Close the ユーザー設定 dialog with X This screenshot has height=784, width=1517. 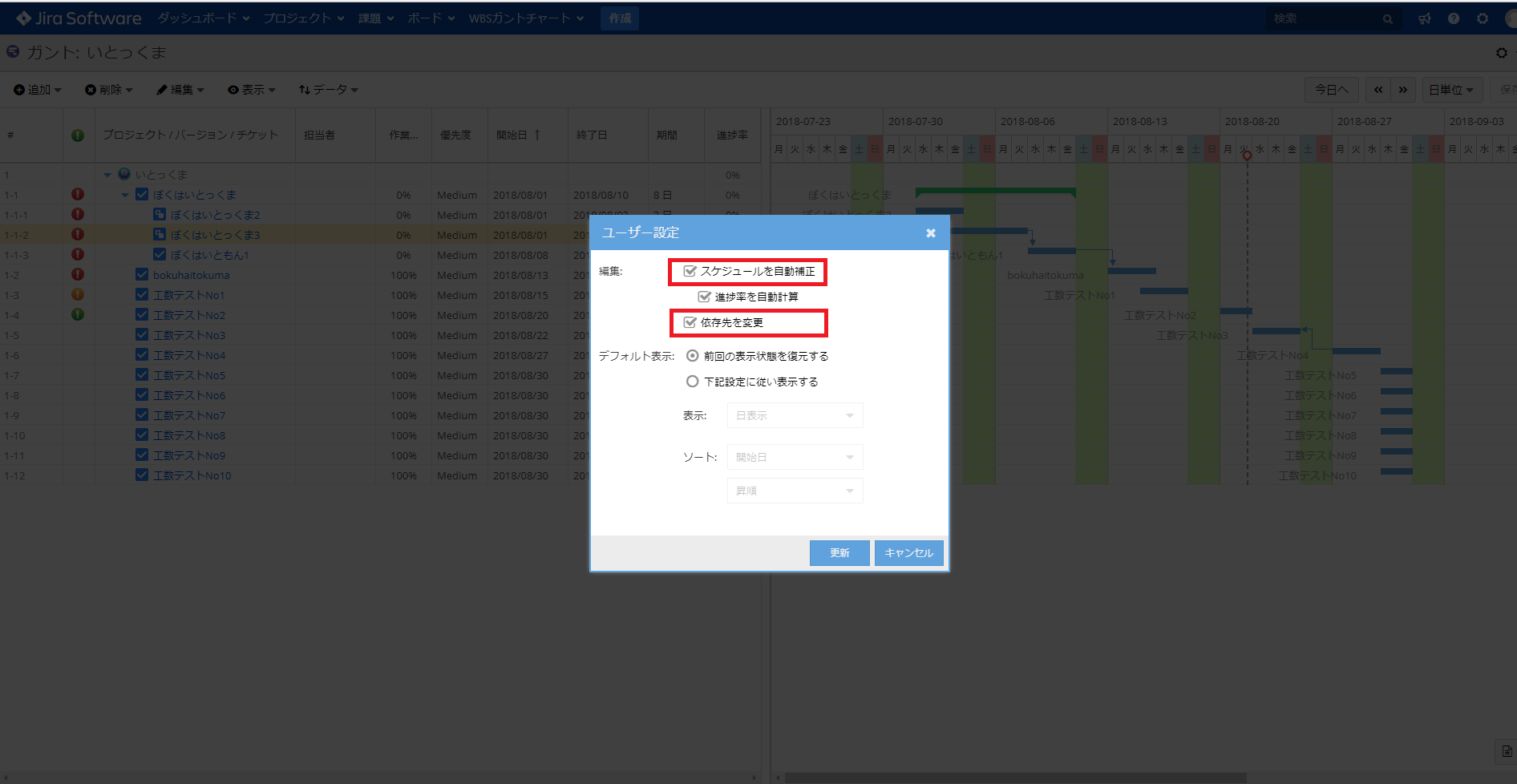coord(931,233)
